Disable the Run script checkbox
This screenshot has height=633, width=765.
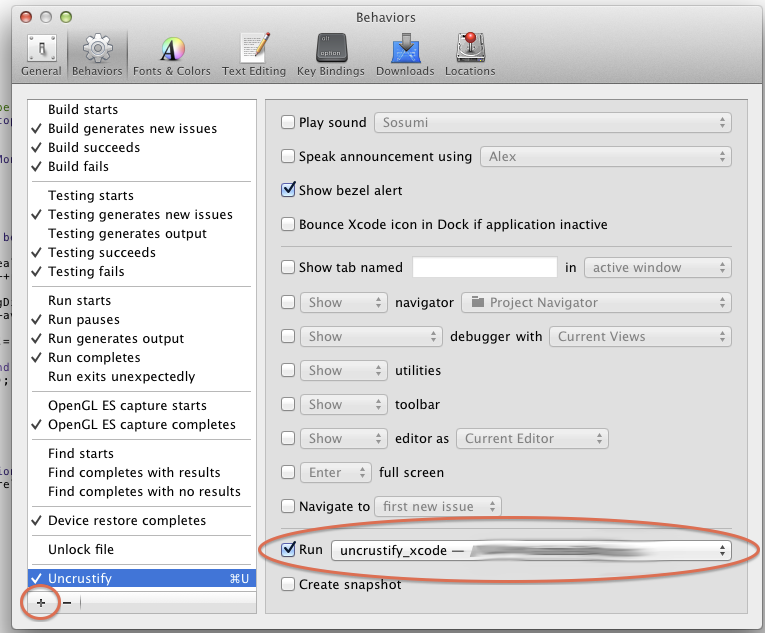click(288, 550)
